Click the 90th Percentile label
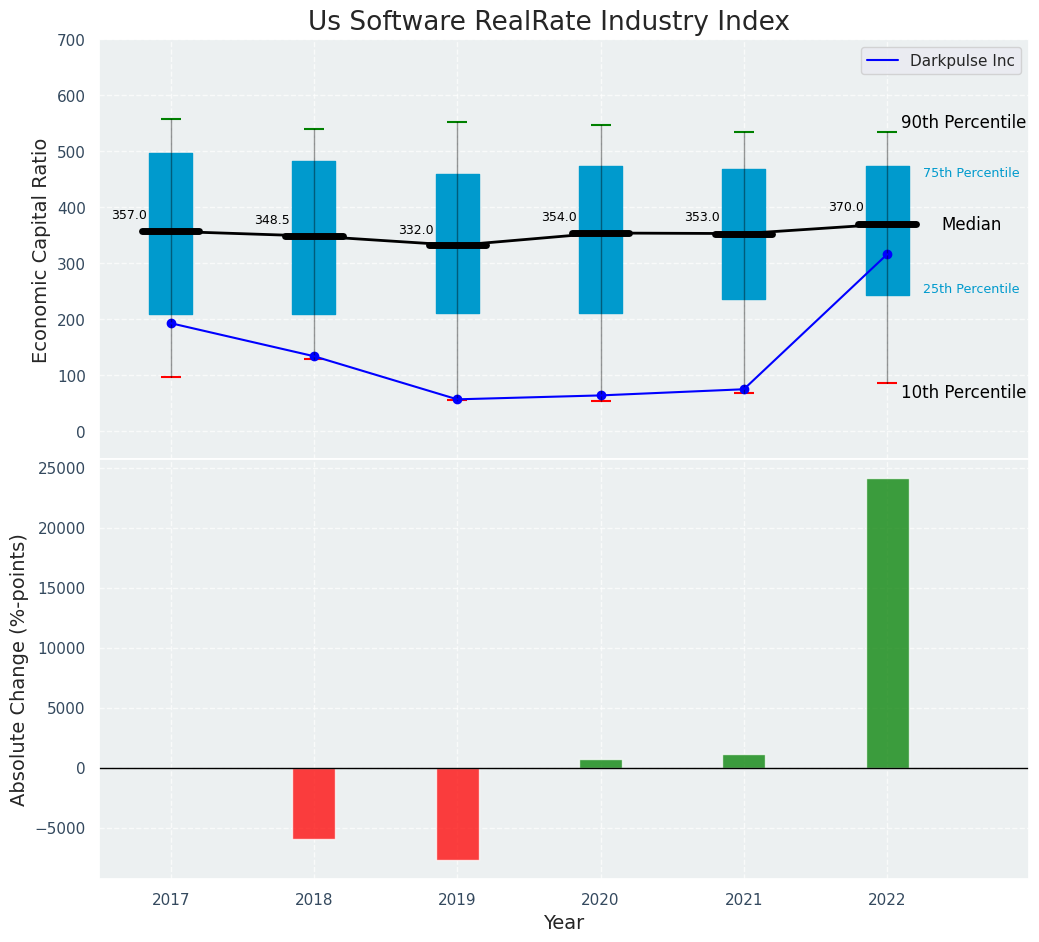Screen dimensions: 1039x942 tap(963, 123)
